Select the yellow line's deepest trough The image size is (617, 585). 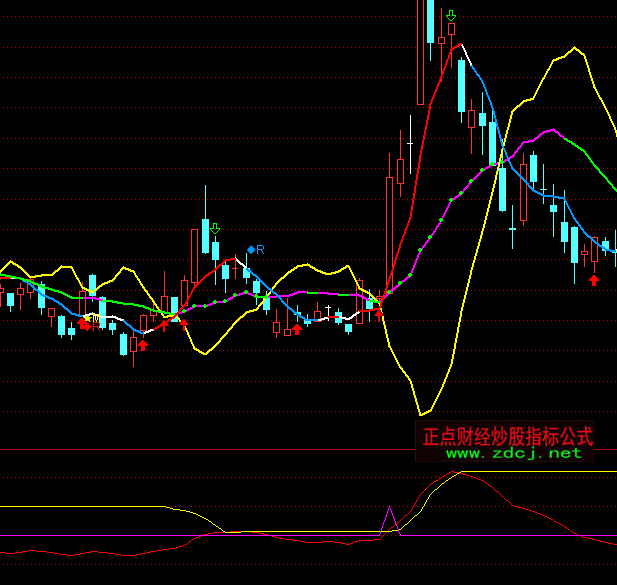tap(423, 412)
